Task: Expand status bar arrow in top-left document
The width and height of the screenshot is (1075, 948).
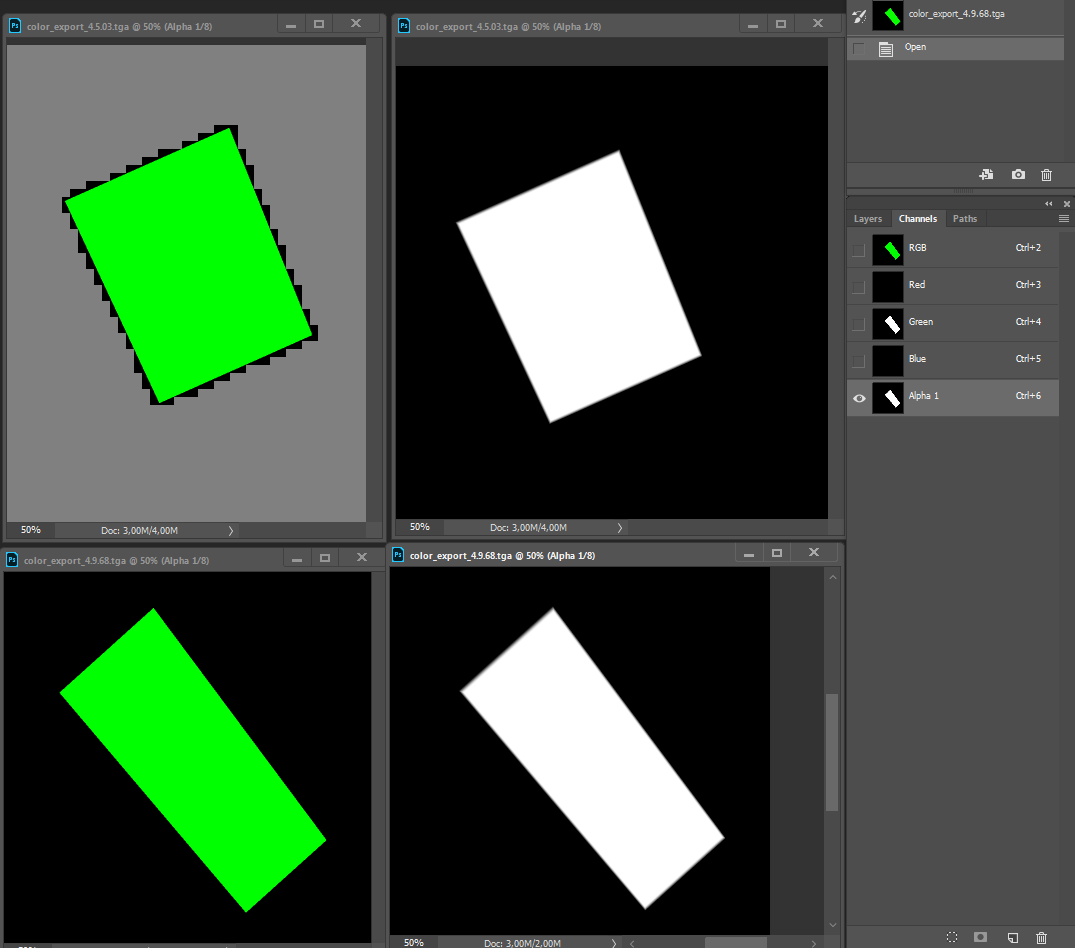Action: (231, 530)
